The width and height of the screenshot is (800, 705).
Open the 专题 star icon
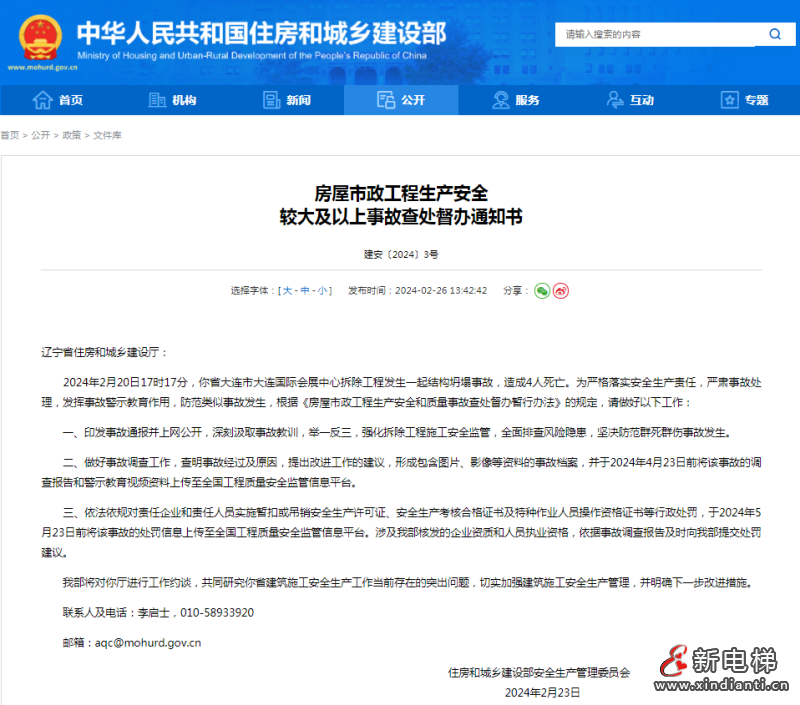click(x=727, y=100)
